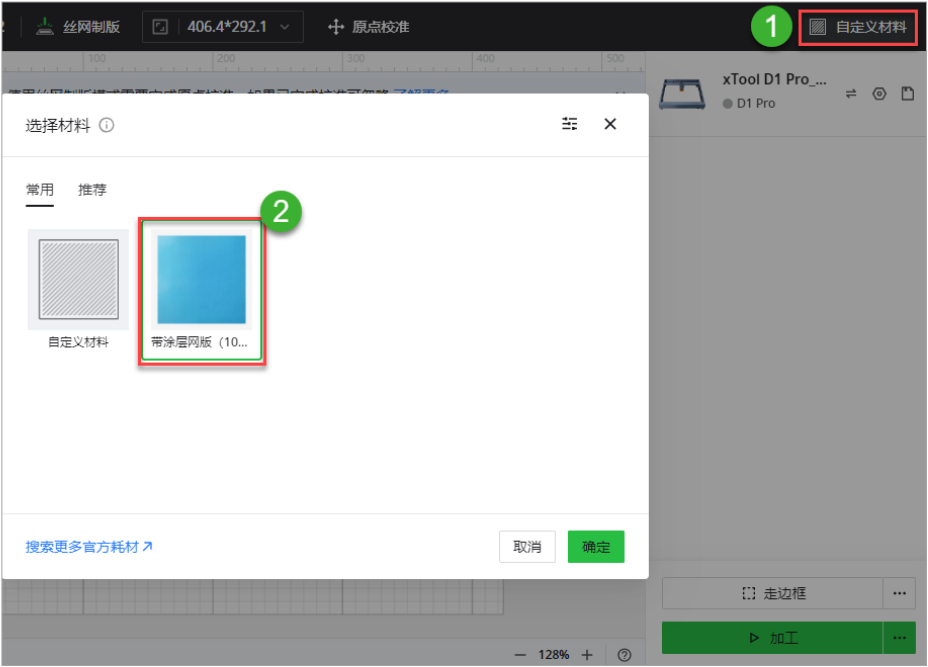Expand the 406.4*292.1 size dropdown
The image size is (928, 667).
pos(223,27)
